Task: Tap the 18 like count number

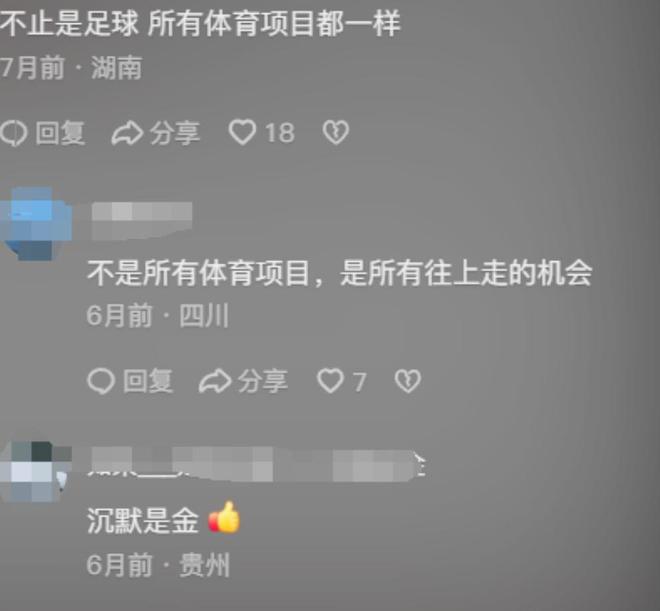Action: [280, 133]
